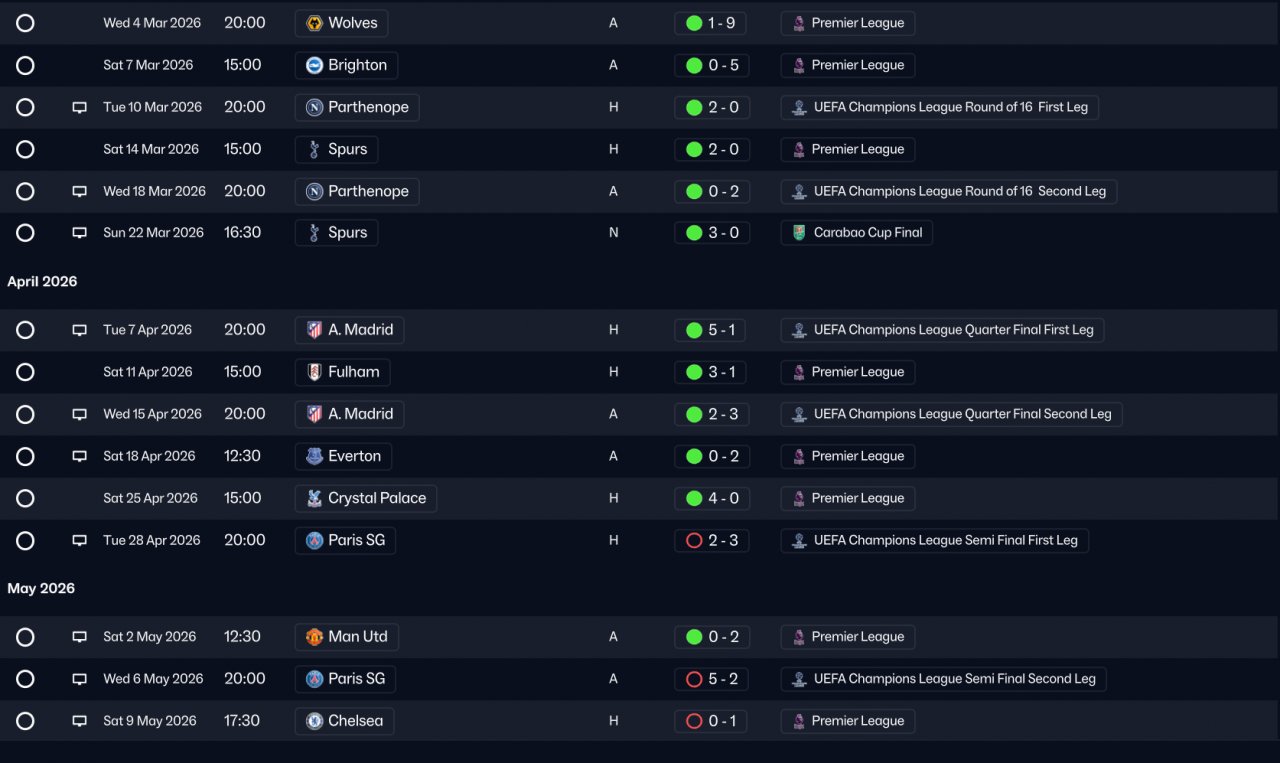Open the Carabao Cup Final competition link
The width and height of the screenshot is (1280, 763).
pyautogui.click(x=857, y=233)
